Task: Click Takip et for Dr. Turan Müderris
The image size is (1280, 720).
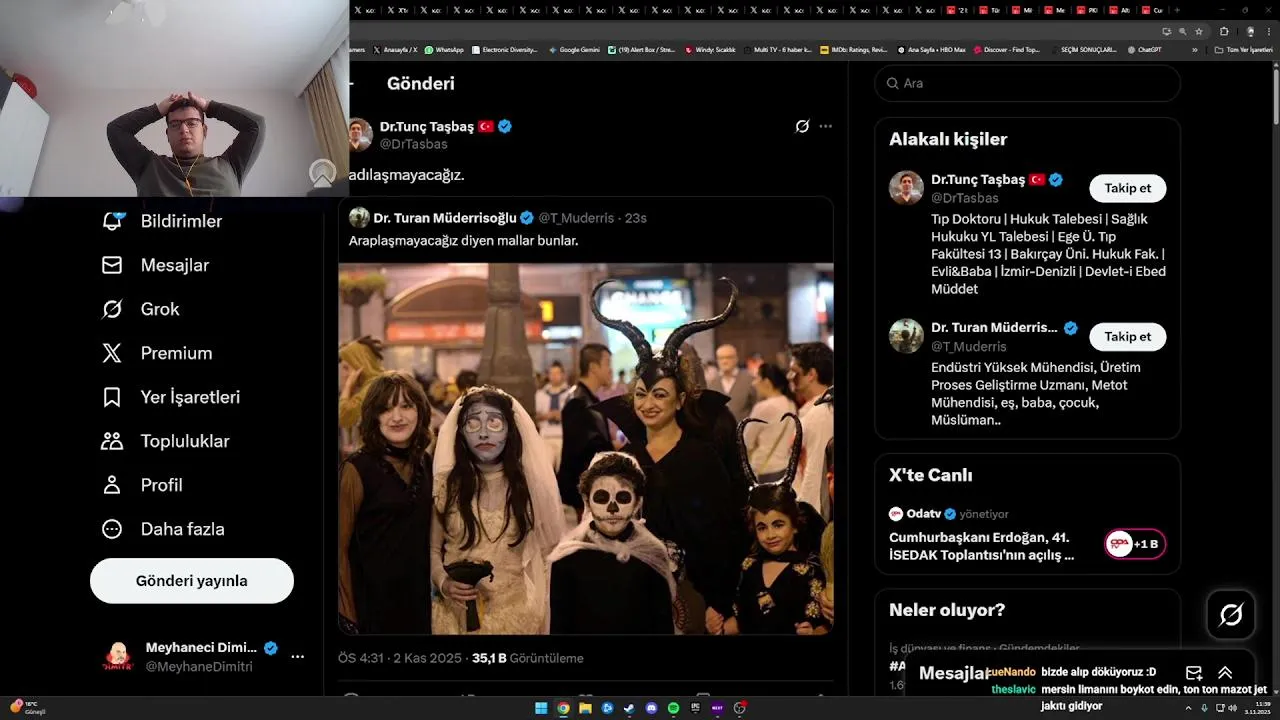Action: 1128,337
